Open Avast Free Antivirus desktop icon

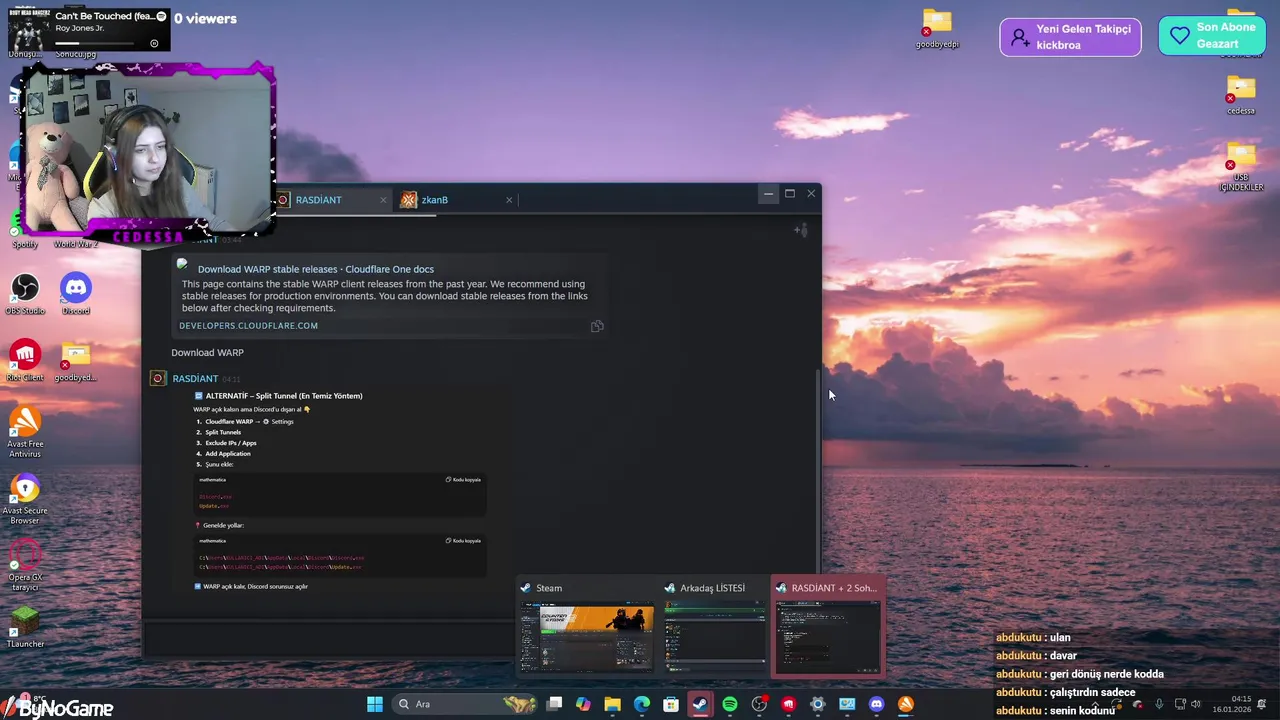(x=25, y=432)
